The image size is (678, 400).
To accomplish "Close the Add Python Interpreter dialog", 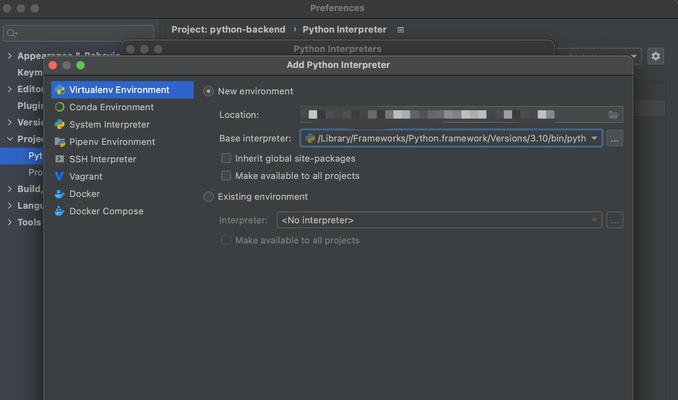I will (x=53, y=65).
